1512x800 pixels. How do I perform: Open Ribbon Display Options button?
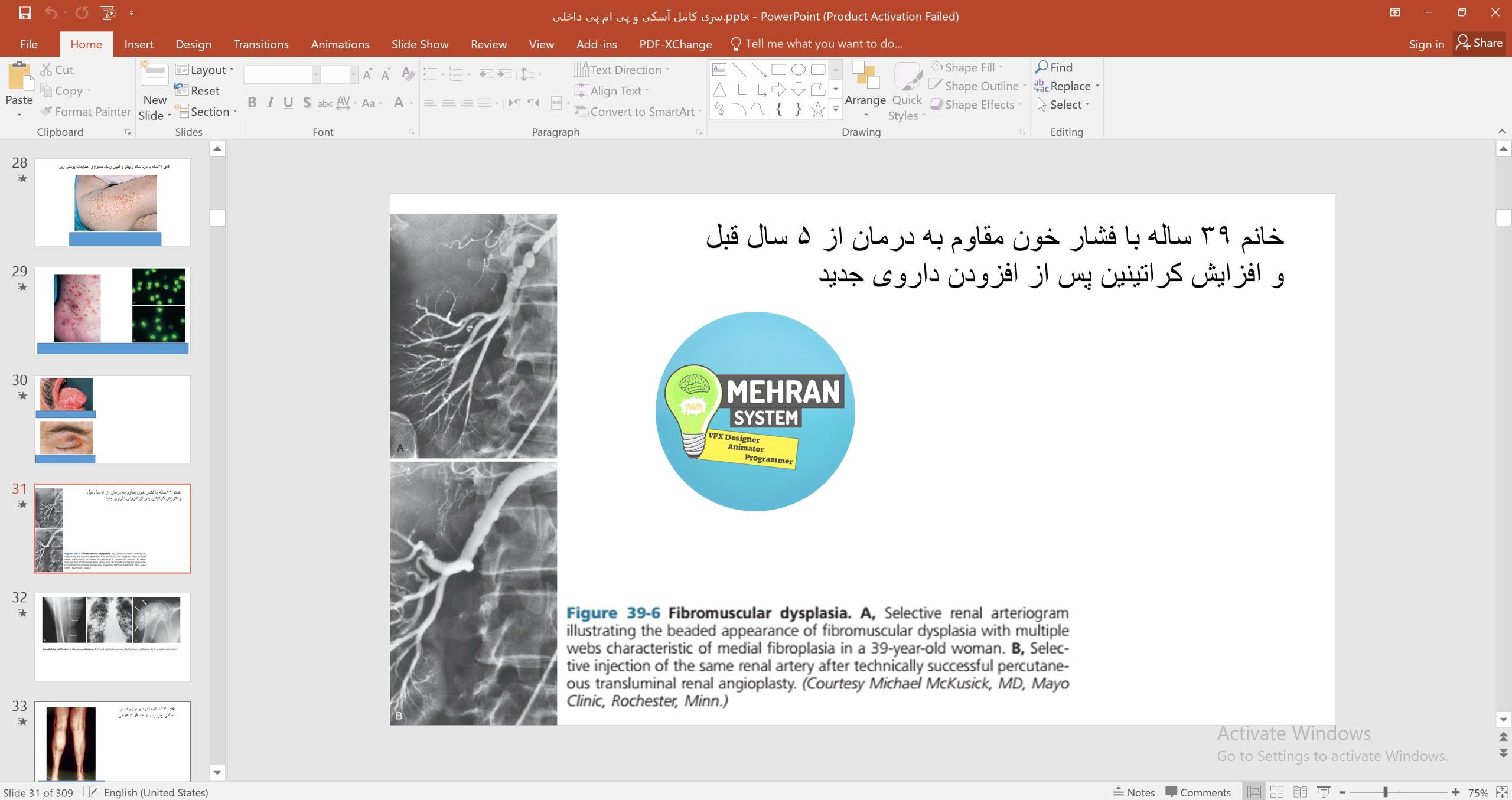[x=1395, y=12]
